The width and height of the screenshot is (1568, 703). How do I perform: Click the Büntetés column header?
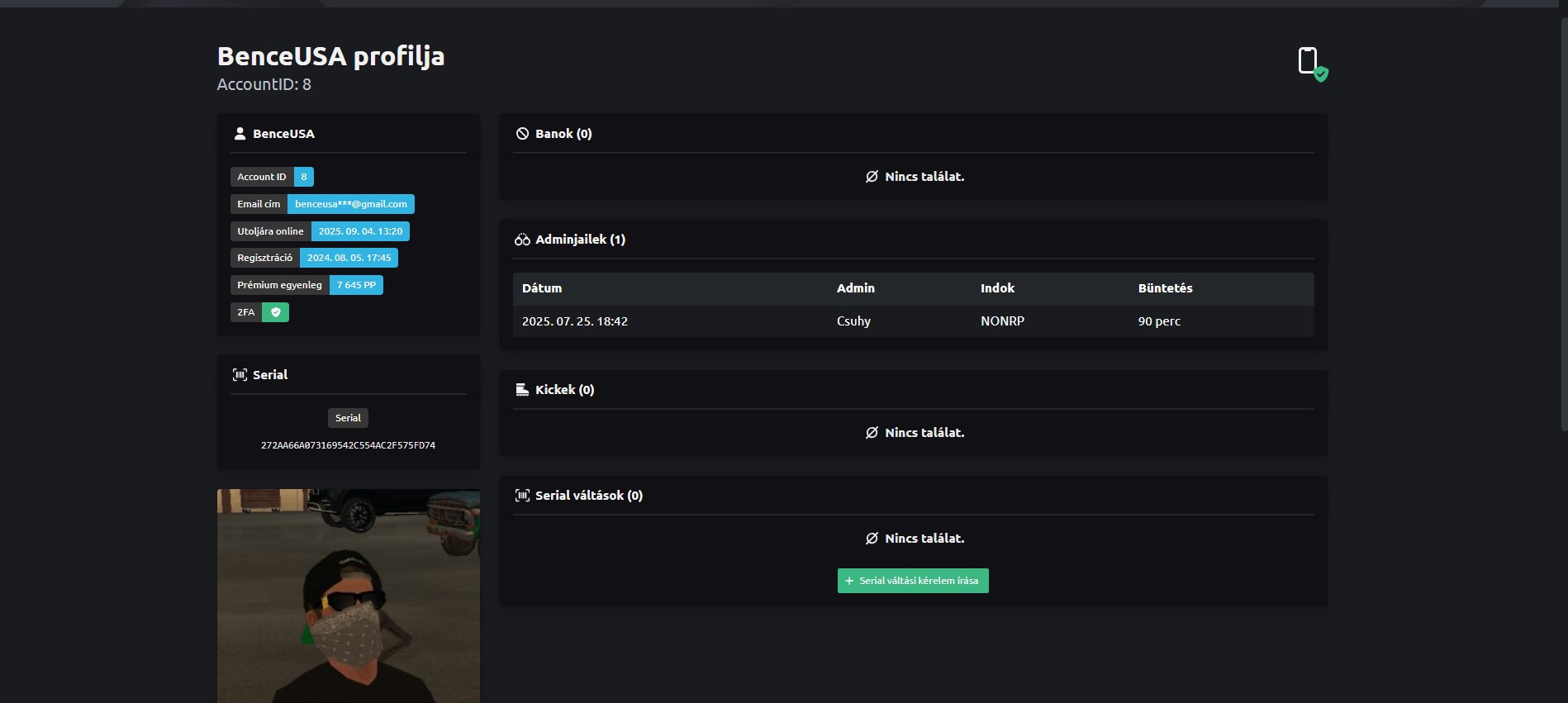pos(1165,288)
